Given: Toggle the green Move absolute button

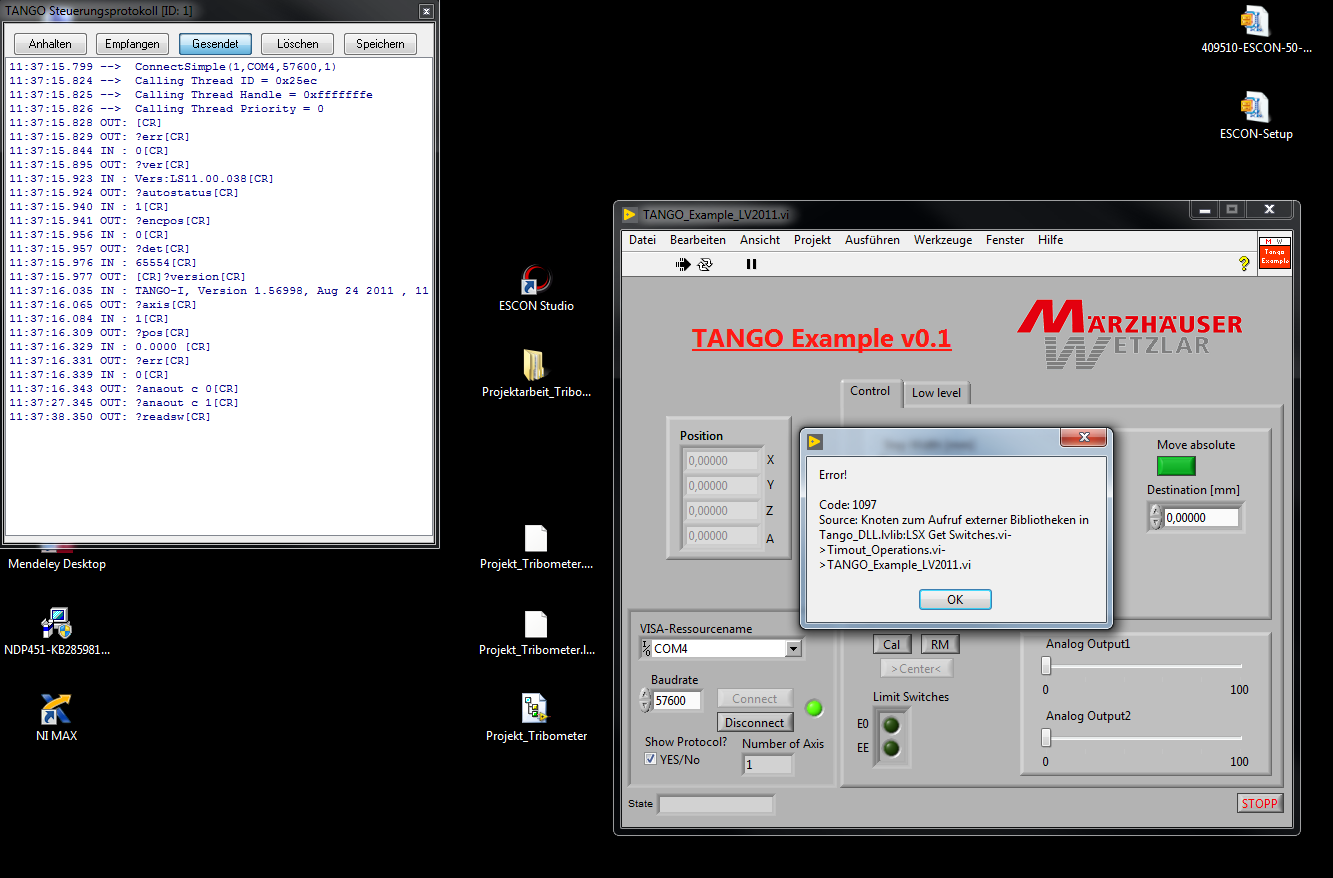Looking at the screenshot, I should [1176, 465].
